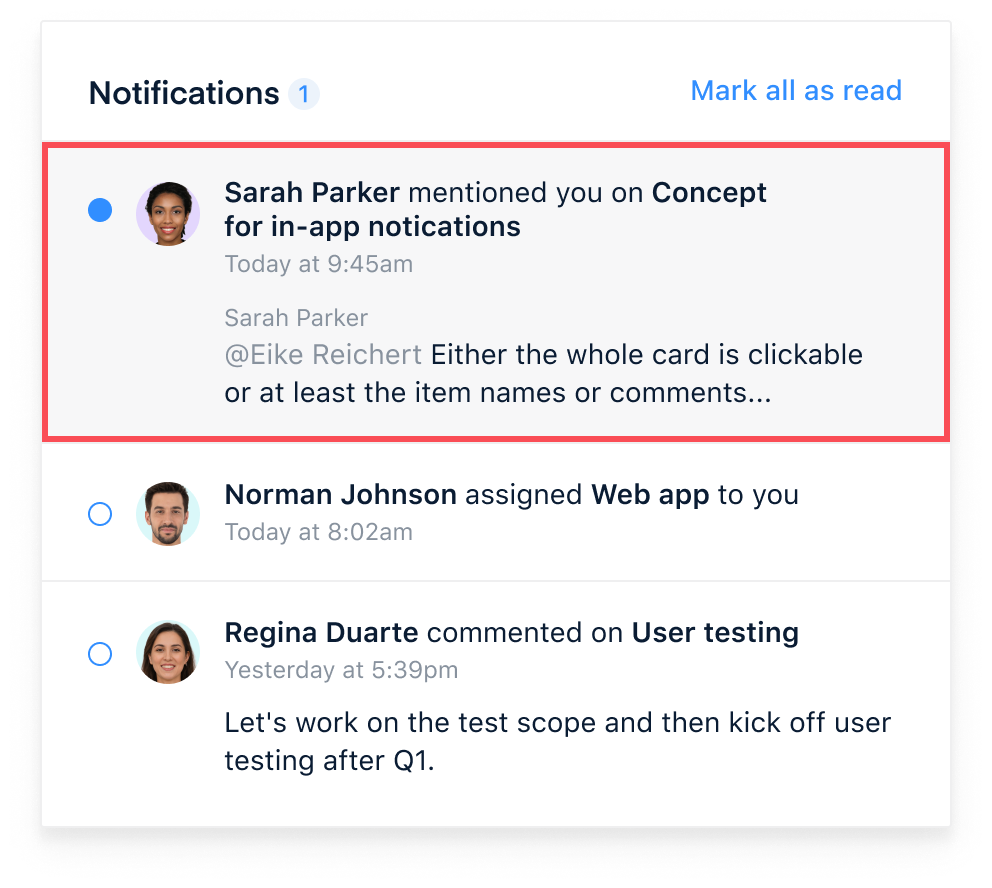Click the Yesterday at 5:39pm timestamp
This screenshot has height=888, width=992.
tap(341, 670)
